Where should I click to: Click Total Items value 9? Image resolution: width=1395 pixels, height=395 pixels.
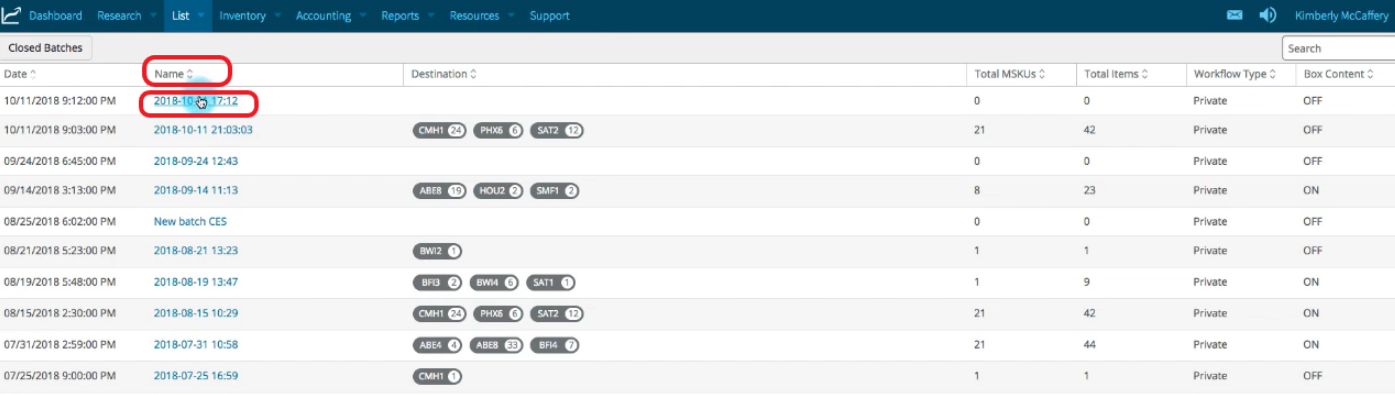tap(1088, 283)
